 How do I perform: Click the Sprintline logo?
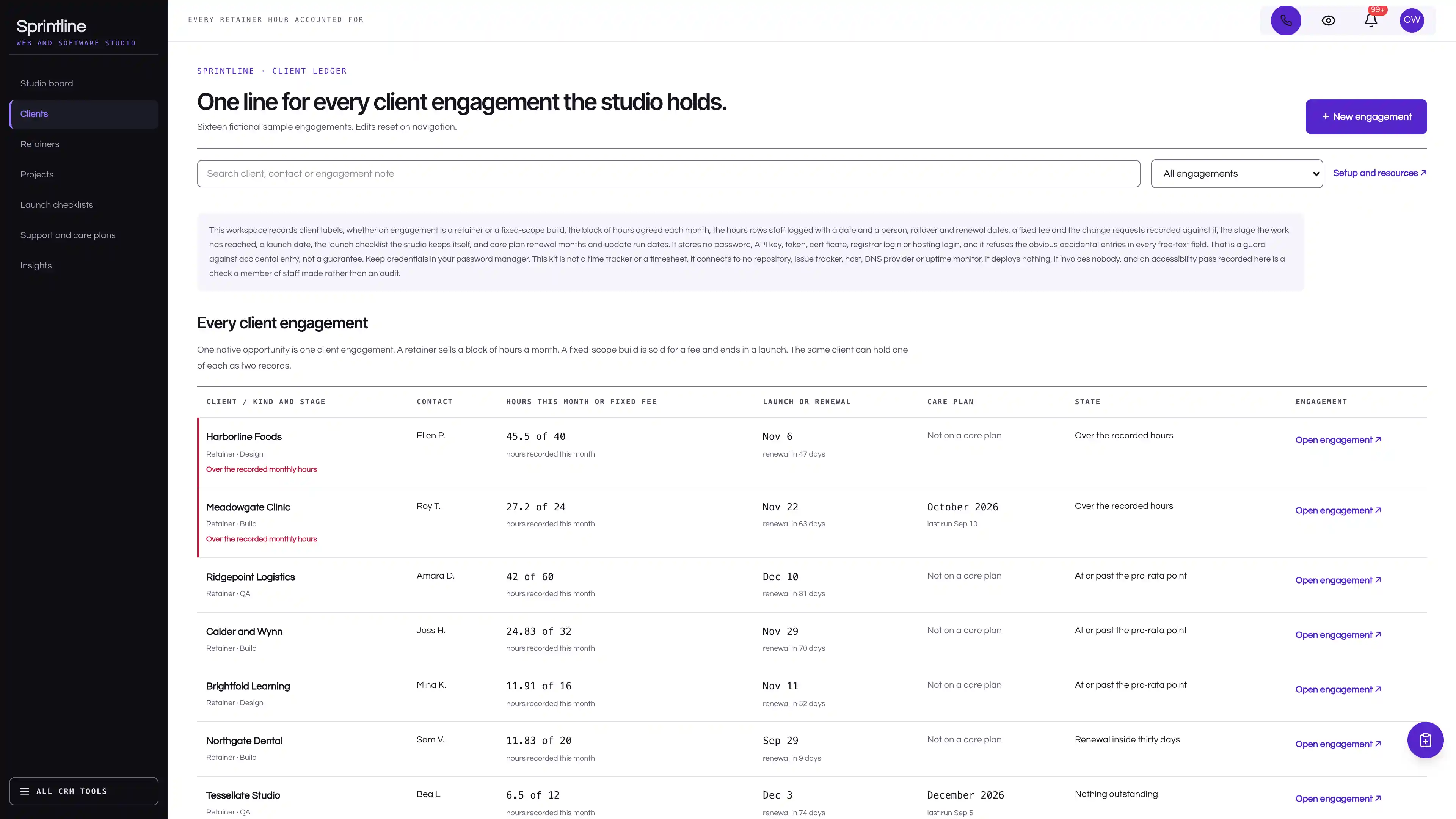pos(52,27)
